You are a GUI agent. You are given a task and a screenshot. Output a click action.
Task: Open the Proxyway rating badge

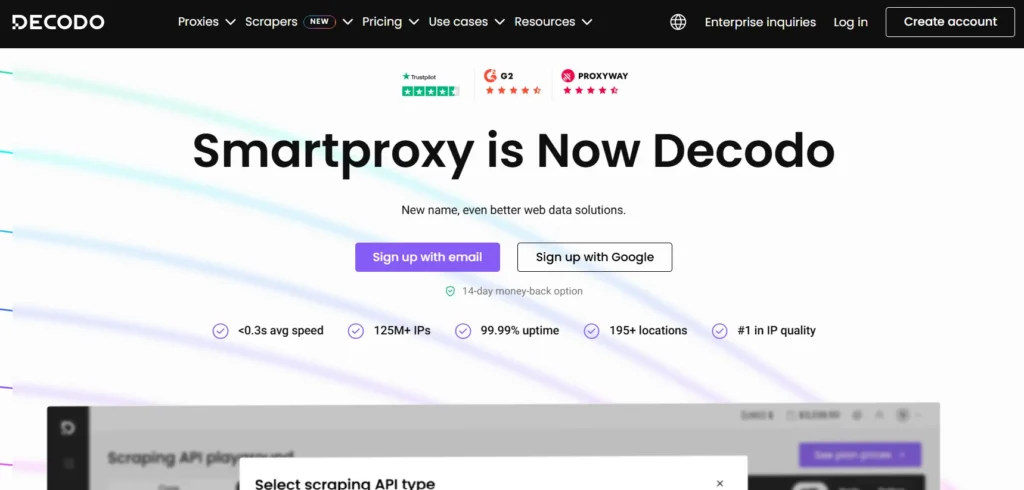pyautogui.click(x=594, y=82)
